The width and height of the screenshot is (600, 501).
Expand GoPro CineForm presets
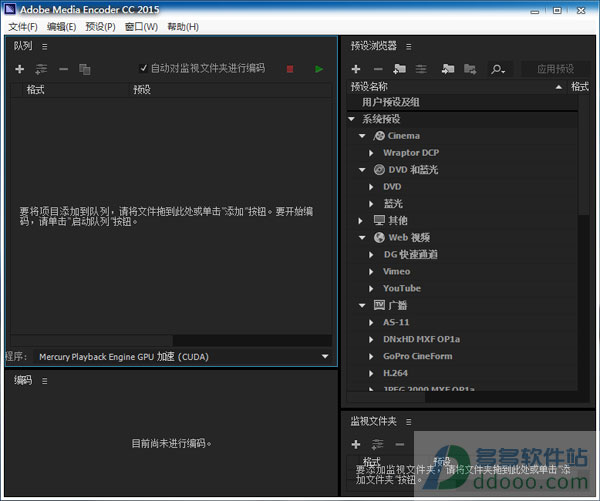click(371, 356)
